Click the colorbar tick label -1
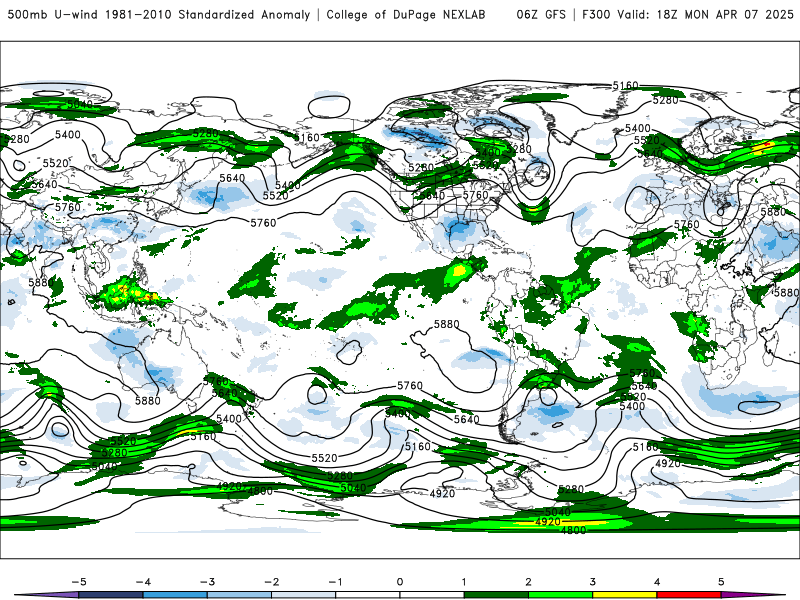The image size is (800, 600). point(335,582)
